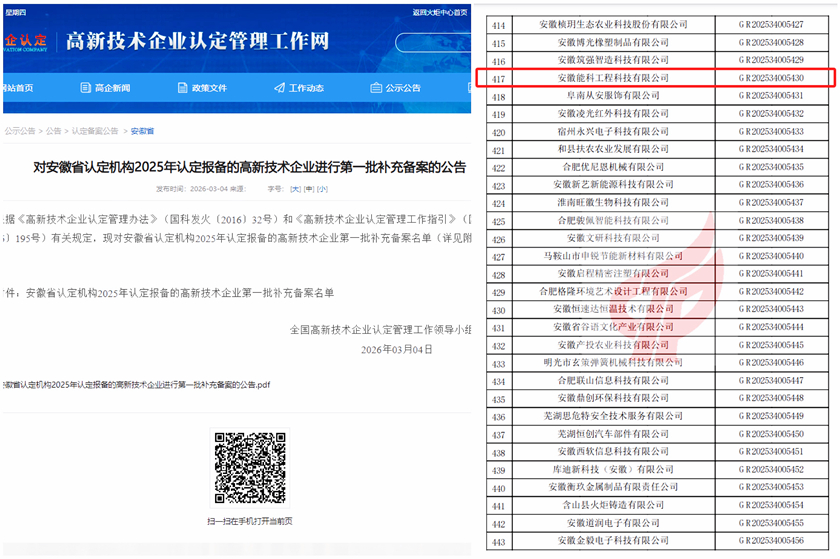Click the 企认定 site logo
The width and height of the screenshot is (840, 559).
[27, 41]
